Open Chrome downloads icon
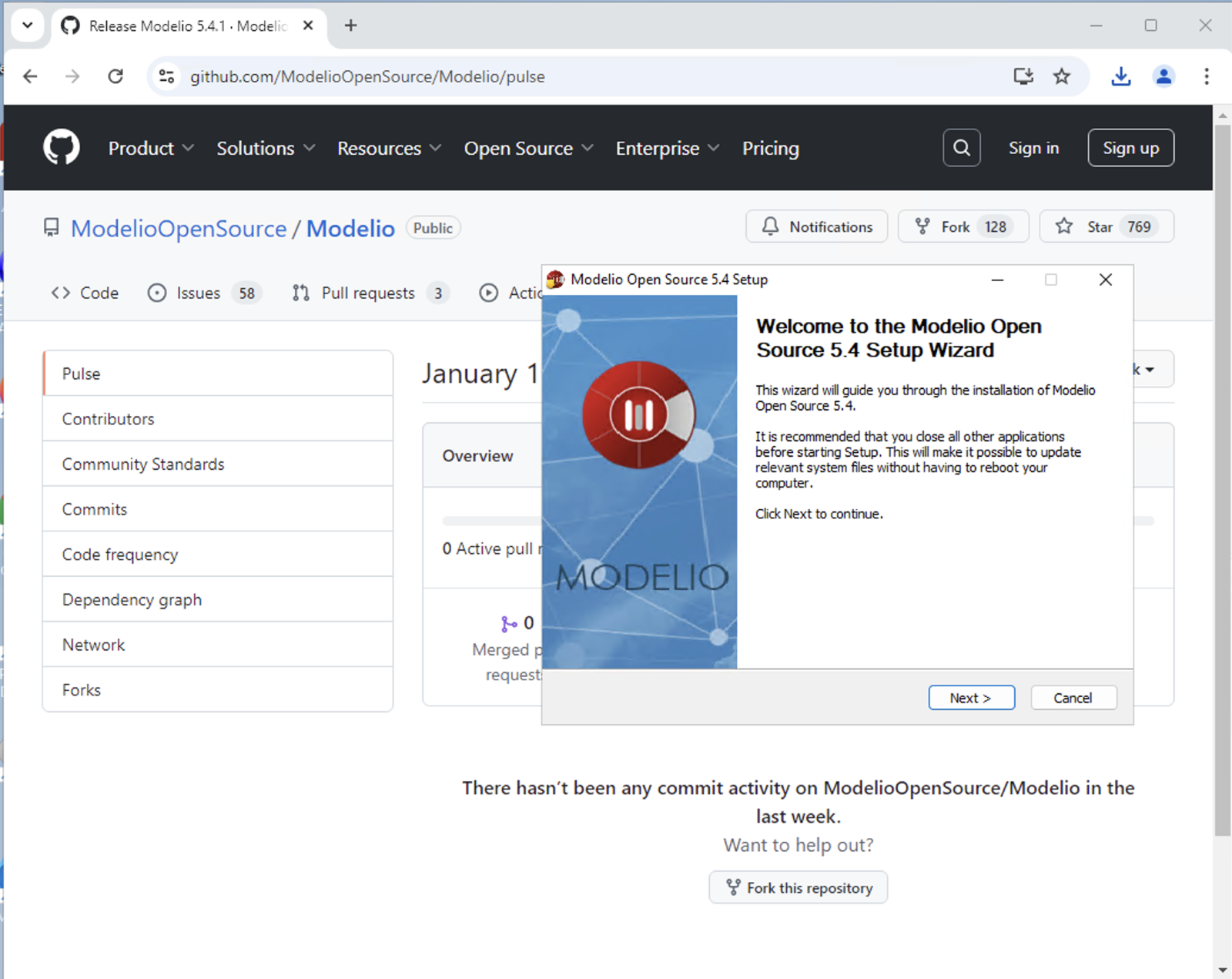 click(1120, 76)
